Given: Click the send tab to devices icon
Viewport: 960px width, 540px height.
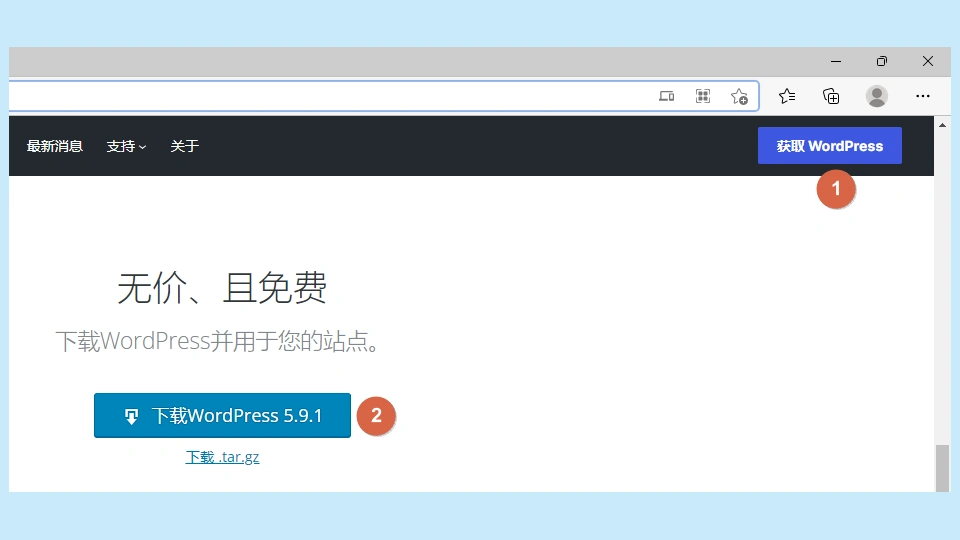Looking at the screenshot, I should pyautogui.click(x=667, y=96).
